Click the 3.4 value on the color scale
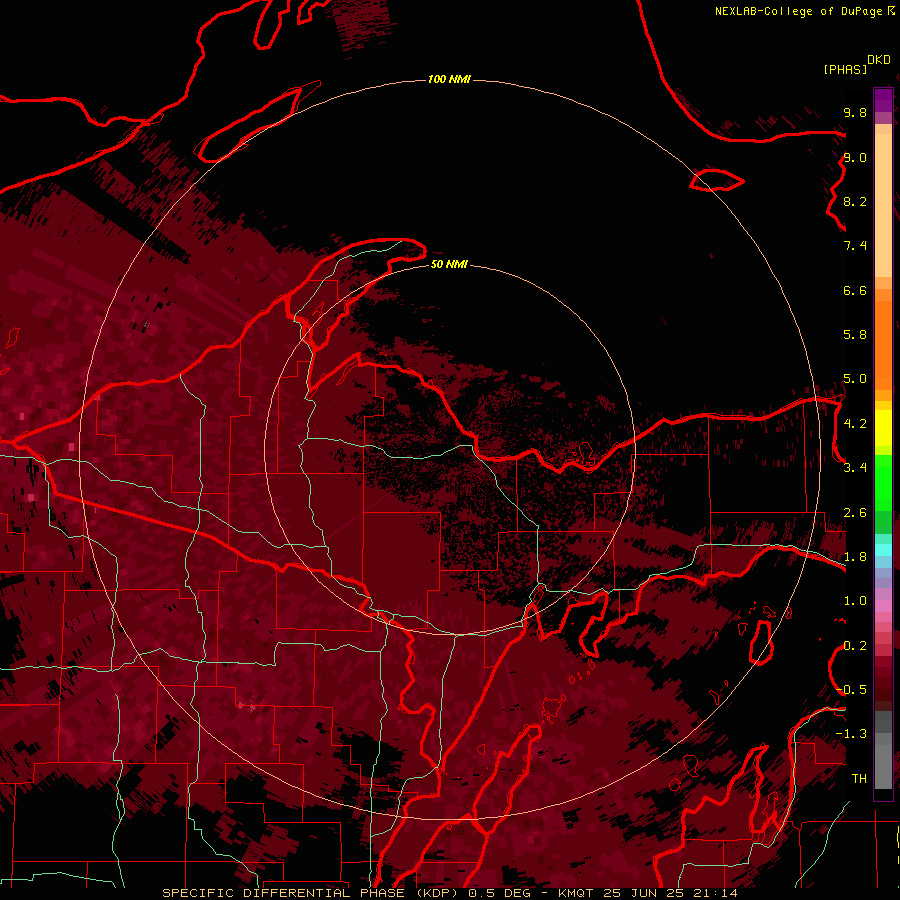900x900 pixels. click(x=855, y=468)
